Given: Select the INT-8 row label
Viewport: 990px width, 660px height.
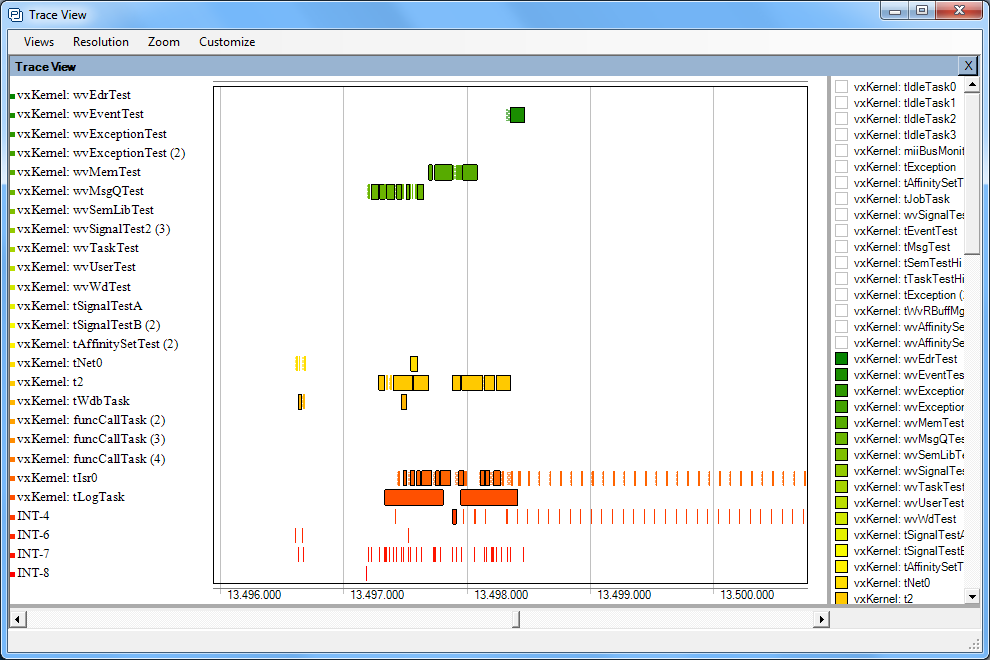Looking at the screenshot, I should point(33,573).
